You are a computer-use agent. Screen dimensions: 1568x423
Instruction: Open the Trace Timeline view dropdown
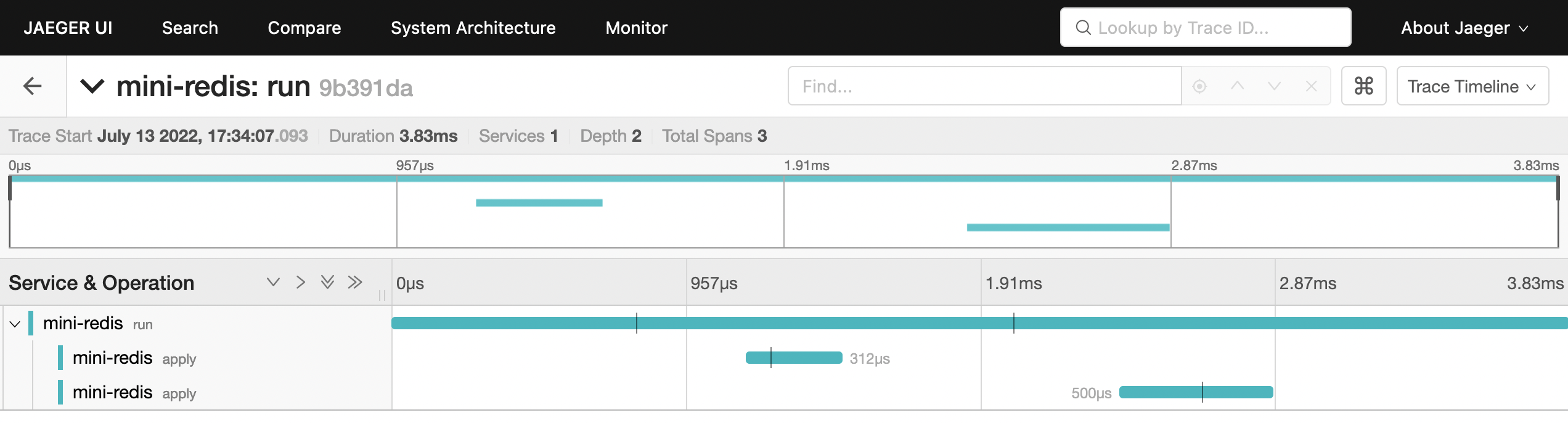(x=1472, y=86)
